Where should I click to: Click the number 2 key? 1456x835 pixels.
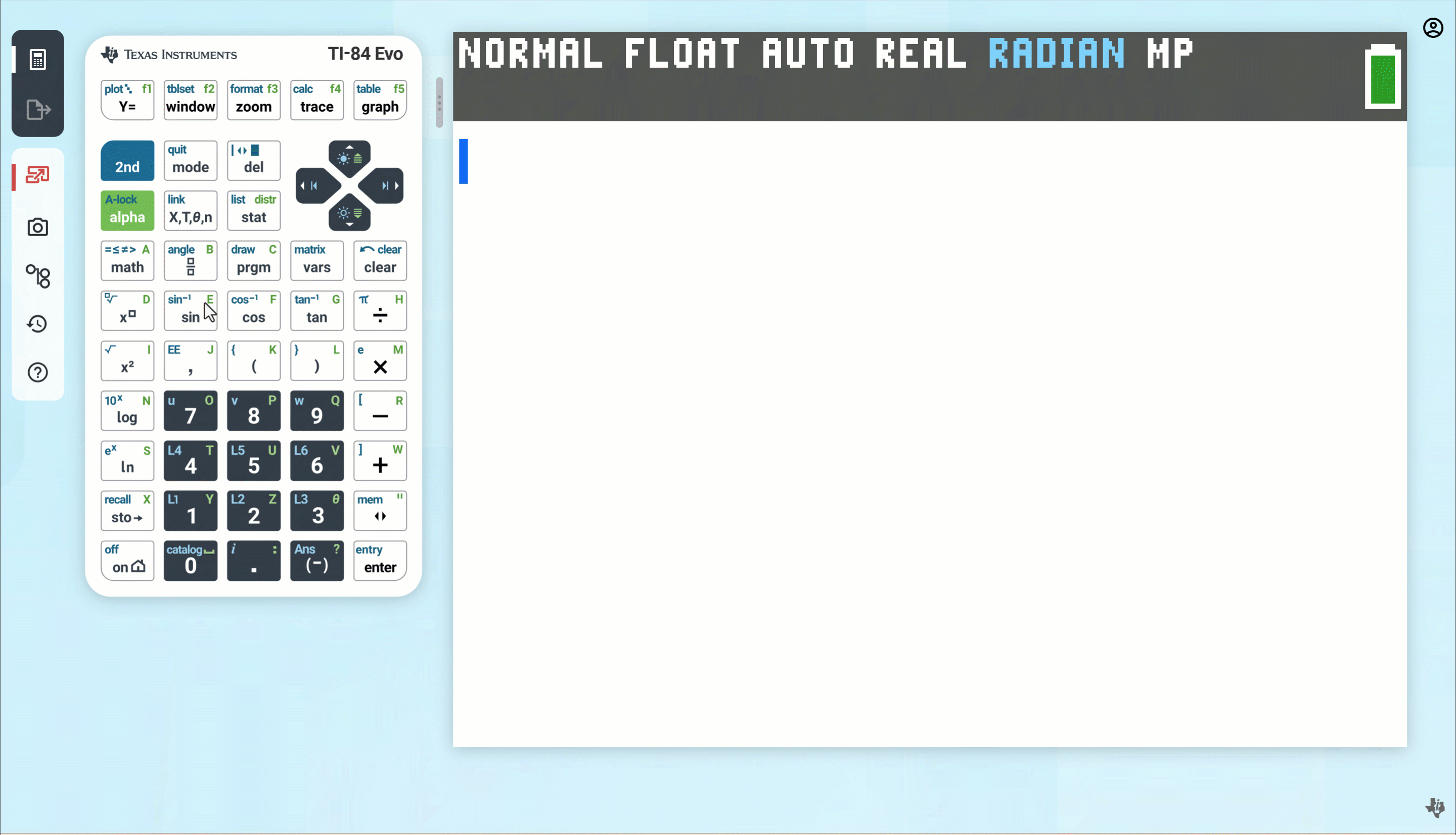(253, 511)
